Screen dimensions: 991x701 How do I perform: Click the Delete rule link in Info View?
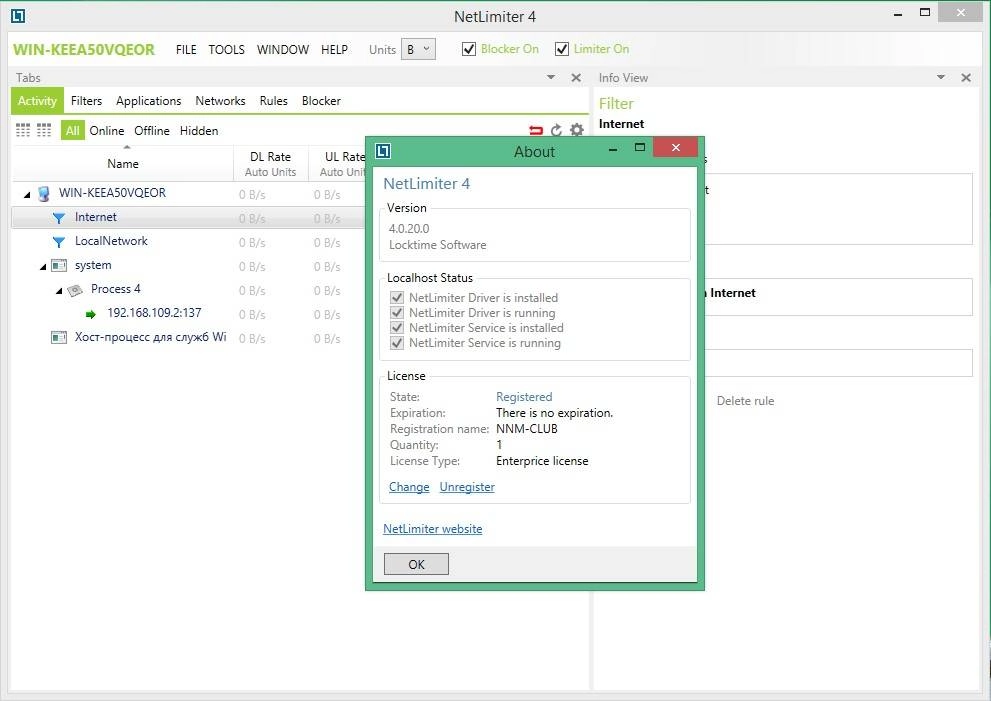pos(745,401)
